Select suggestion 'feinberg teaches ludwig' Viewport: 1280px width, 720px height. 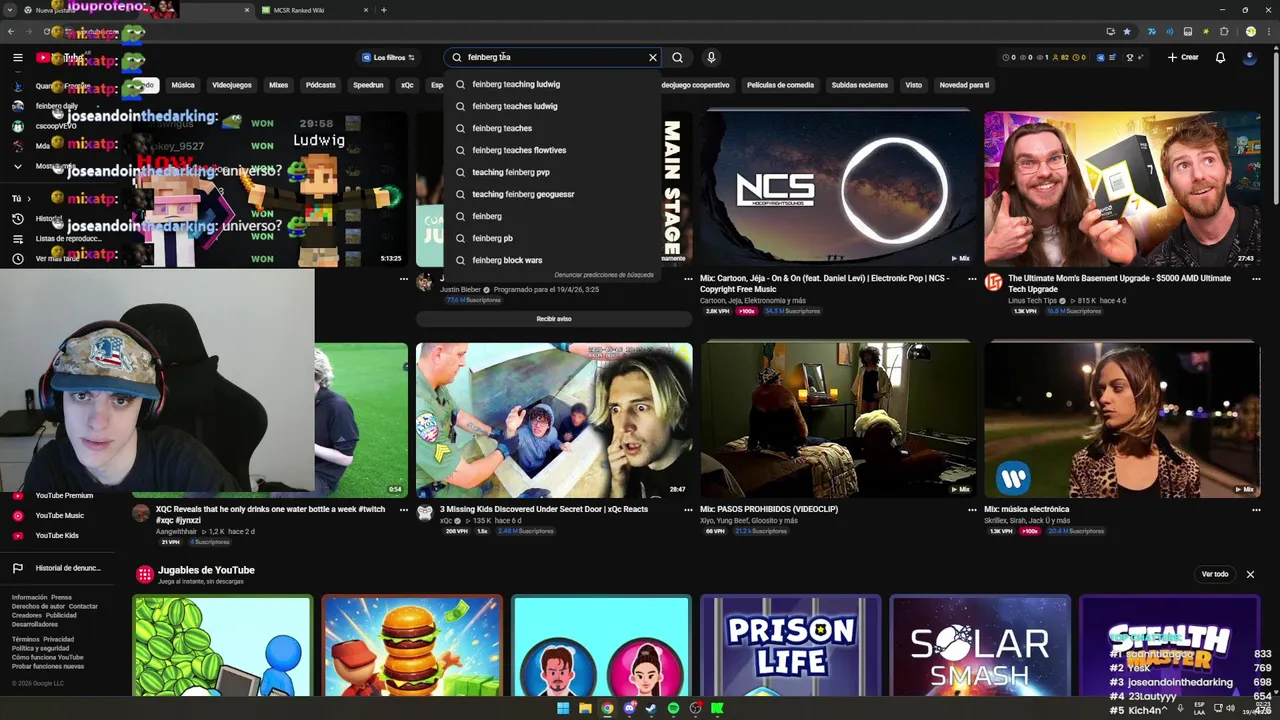point(552,106)
